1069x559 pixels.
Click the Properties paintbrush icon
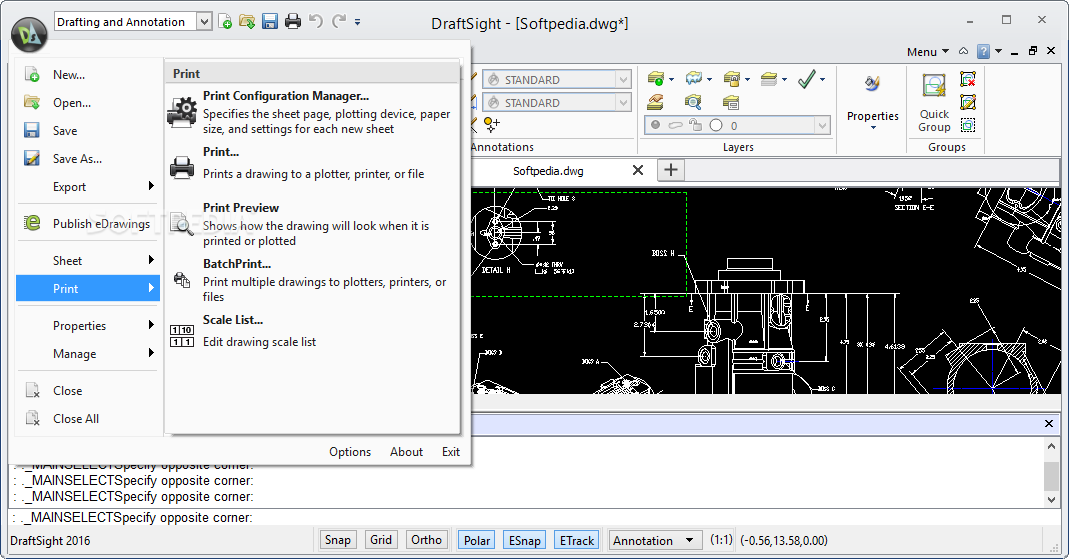873,84
